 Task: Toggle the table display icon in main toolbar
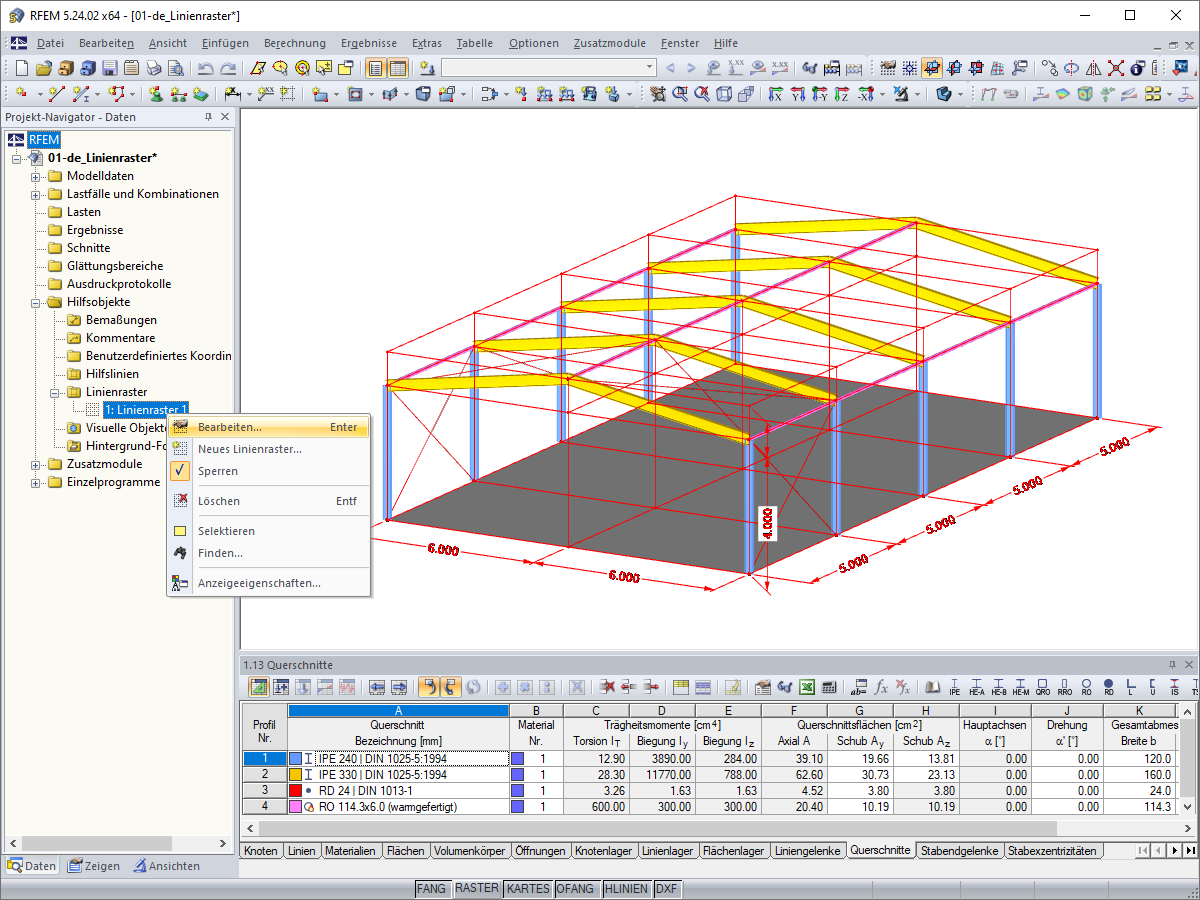(x=398, y=68)
